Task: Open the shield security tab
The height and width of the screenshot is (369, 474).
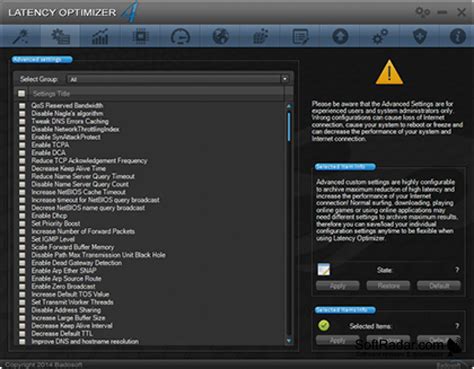Action: (420, 36)
